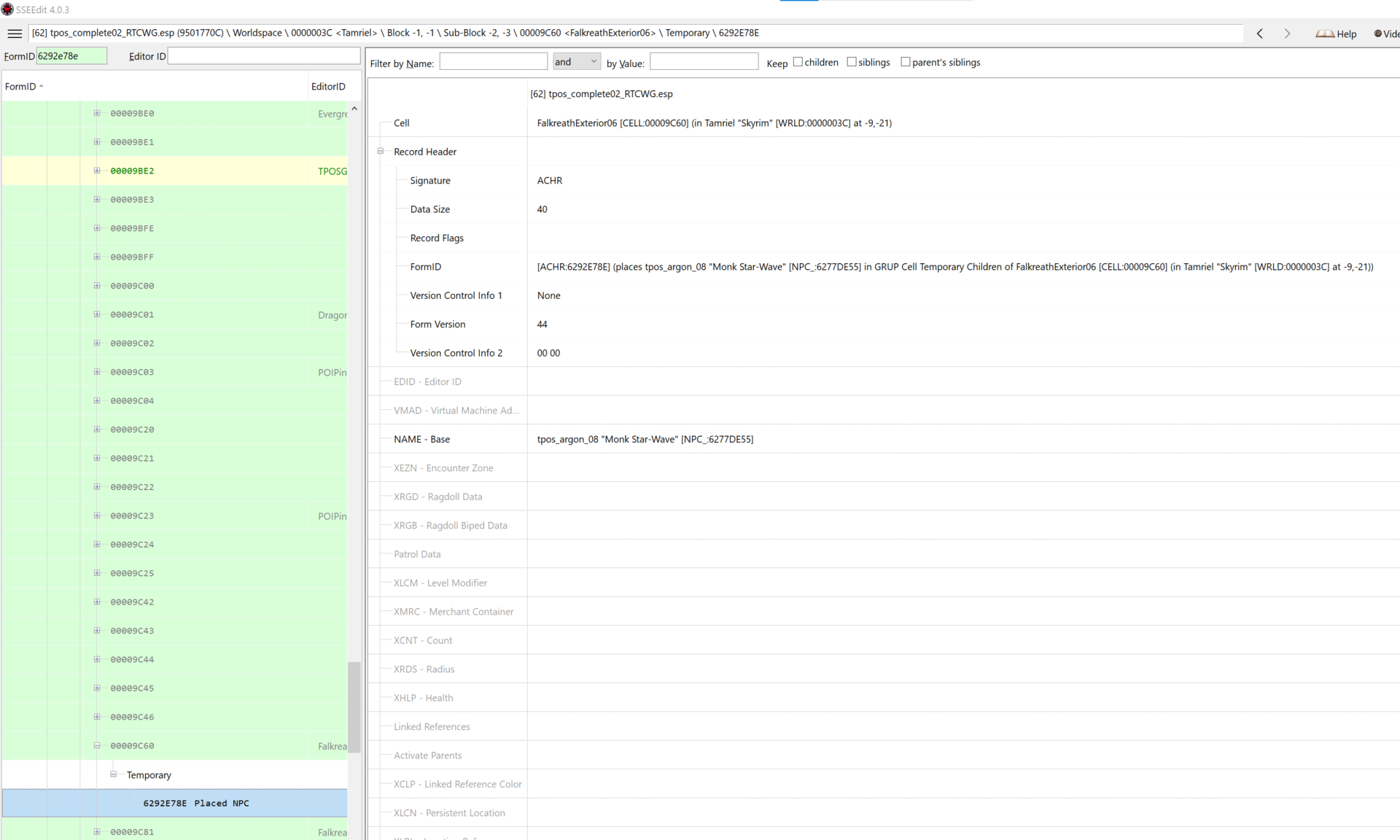
Task: Click the FormID ACHR:6292E78E value
Action: pyautogui.click(x=954, y=267)
